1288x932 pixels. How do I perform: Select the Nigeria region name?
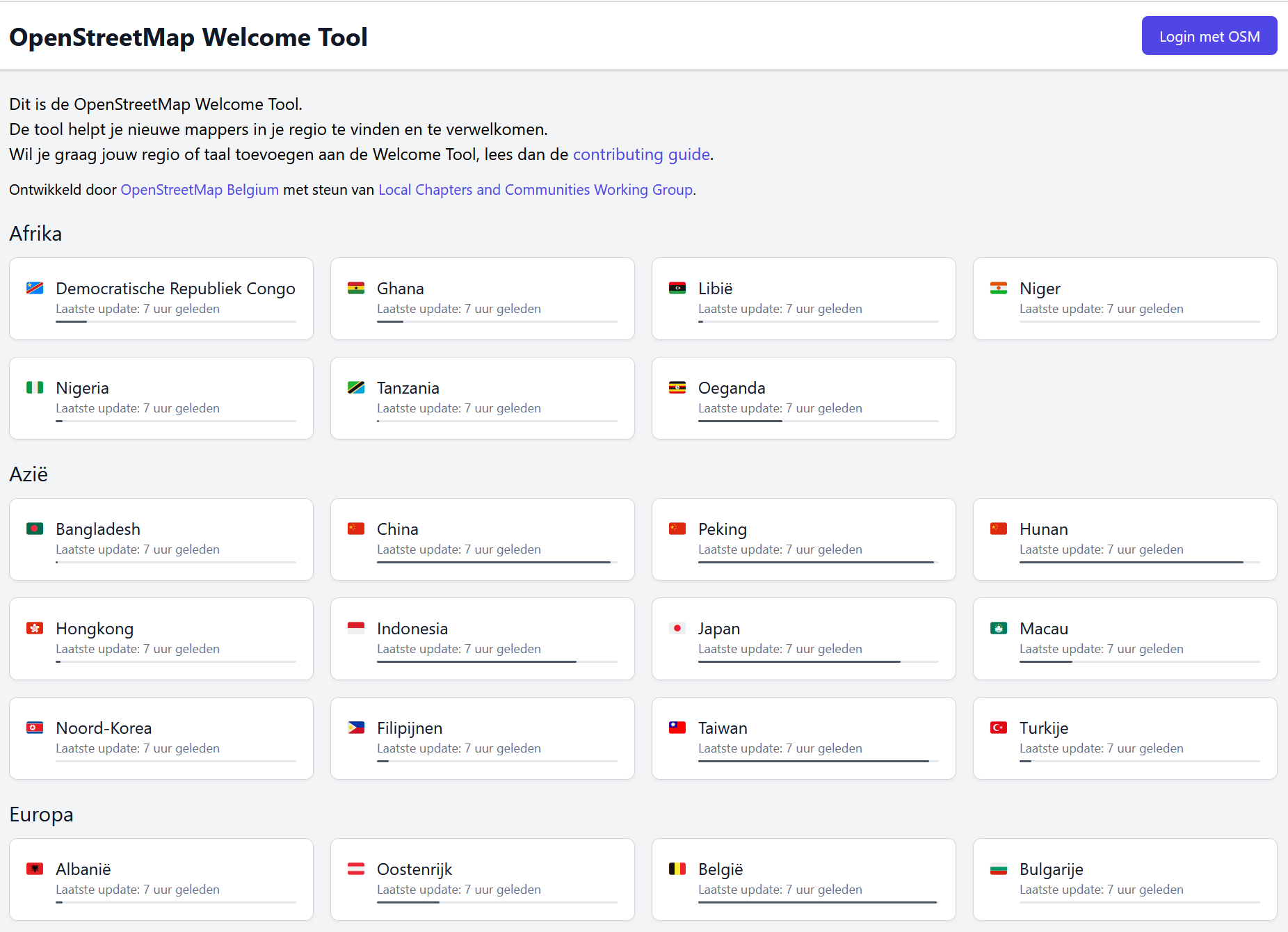pyautogui.click(x=82, y=387)
